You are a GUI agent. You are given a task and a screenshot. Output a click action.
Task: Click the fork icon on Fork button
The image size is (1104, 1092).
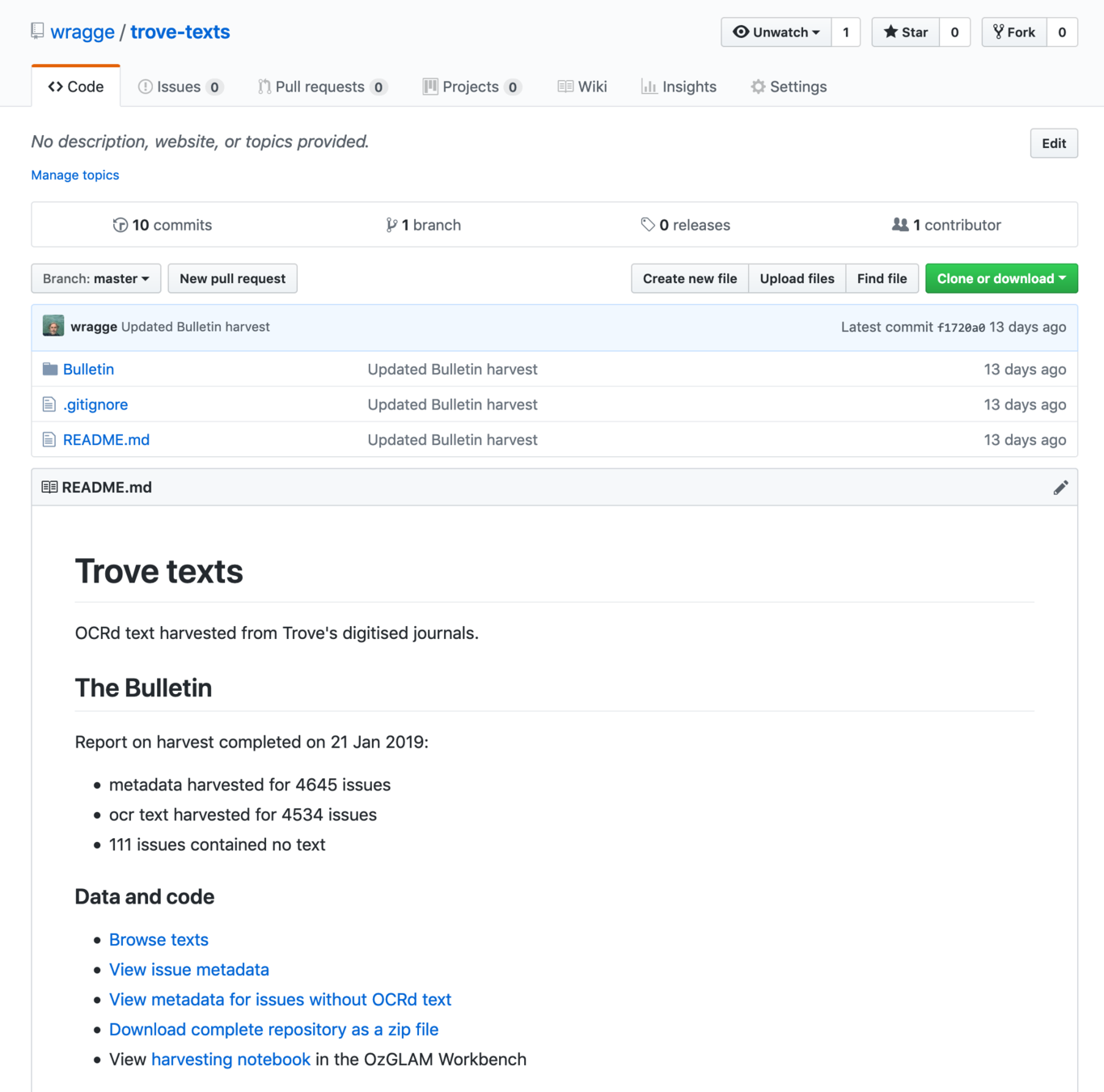pos(999,32)
